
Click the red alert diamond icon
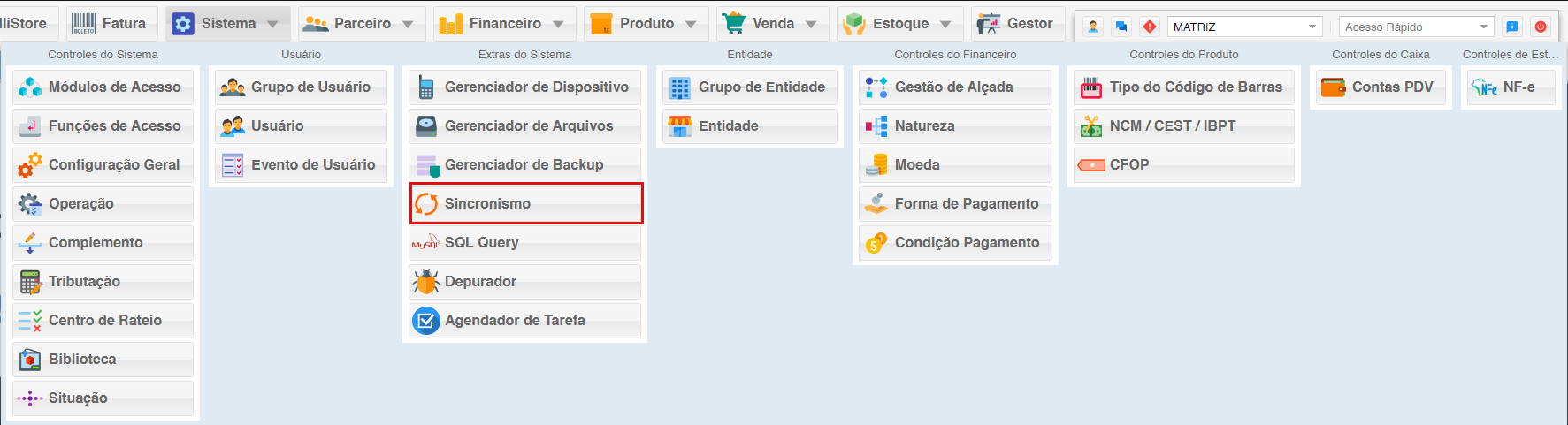(1149, 27)
